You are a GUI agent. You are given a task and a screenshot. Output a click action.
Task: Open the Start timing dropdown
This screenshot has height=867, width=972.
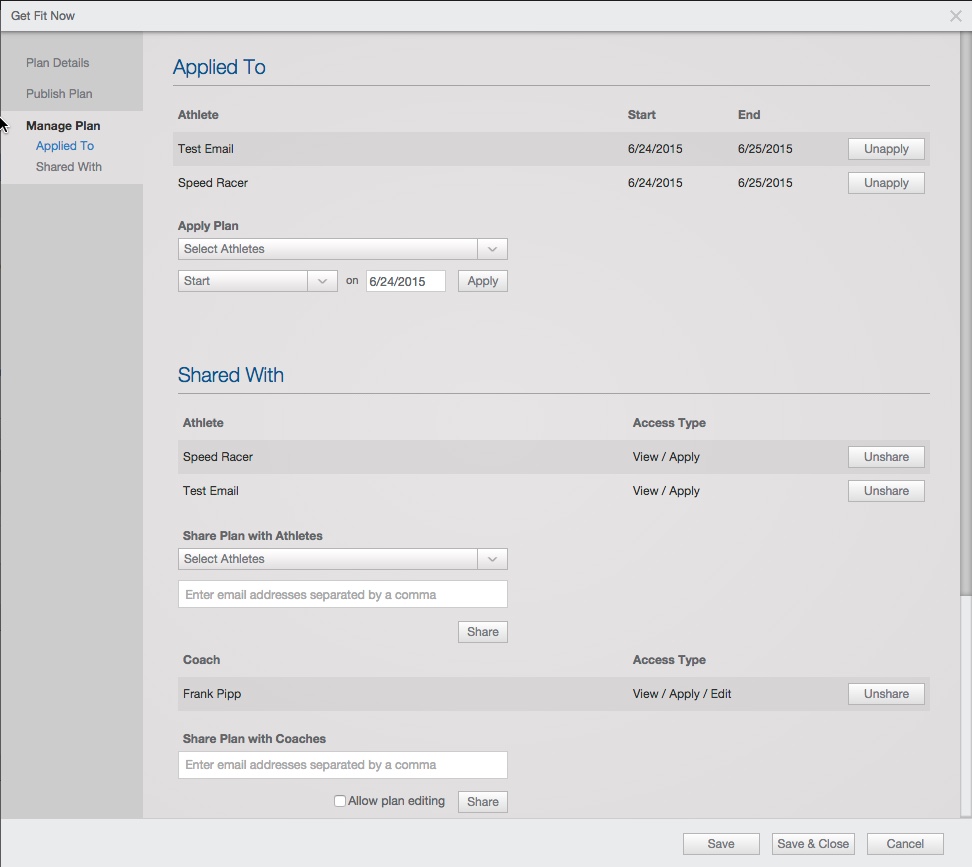coord(257,281)
